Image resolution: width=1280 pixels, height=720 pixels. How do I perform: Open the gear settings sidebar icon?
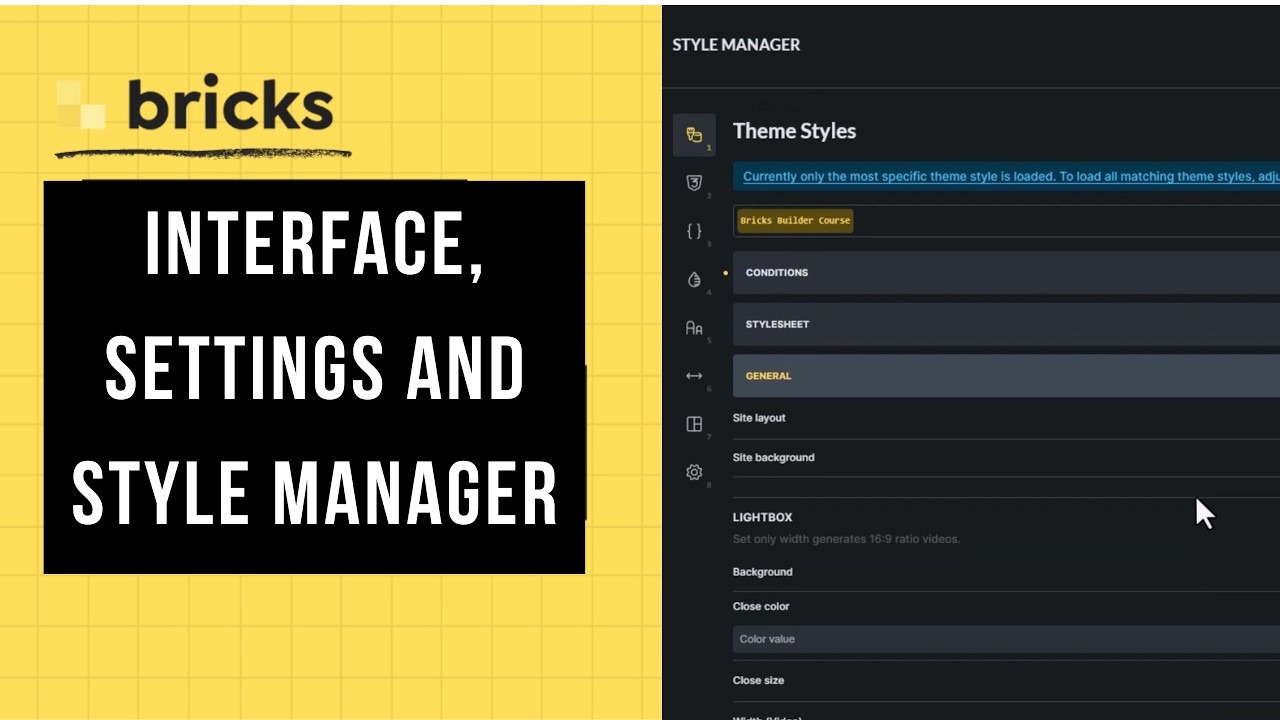click(694, 472)
